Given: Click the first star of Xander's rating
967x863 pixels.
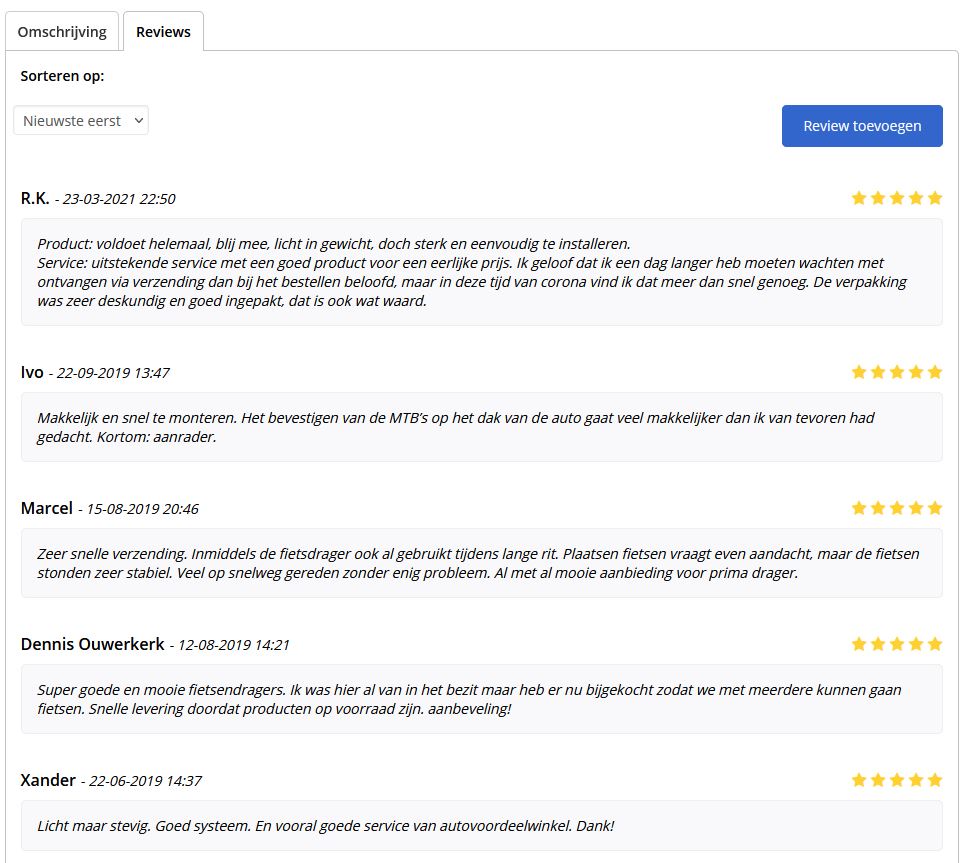Looking at the screenshot, I should coord(858,780).
